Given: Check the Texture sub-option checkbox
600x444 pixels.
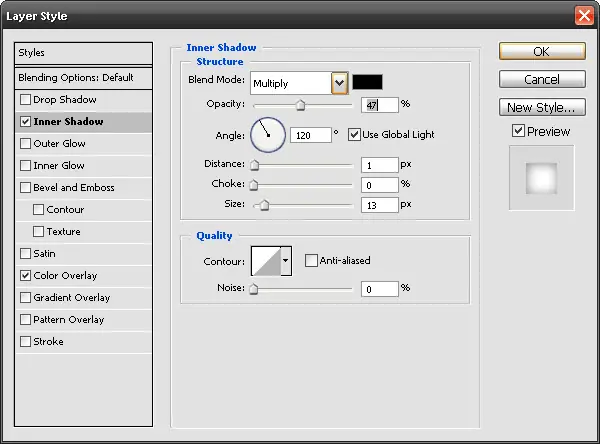Looking at the screenshot, I should [x=38, y=232].
